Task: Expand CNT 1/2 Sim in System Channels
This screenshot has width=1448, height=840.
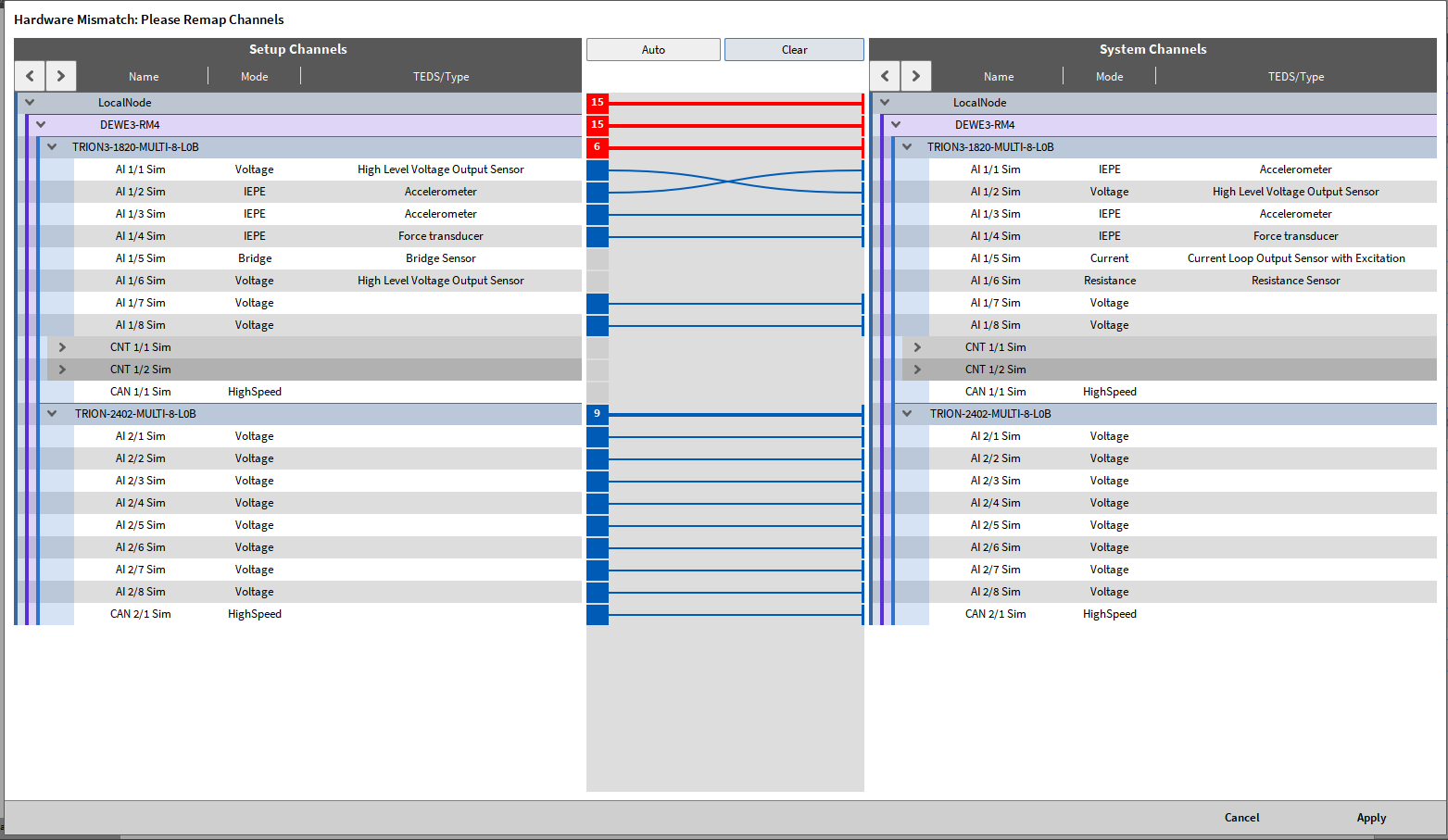Action: (917, 370)
